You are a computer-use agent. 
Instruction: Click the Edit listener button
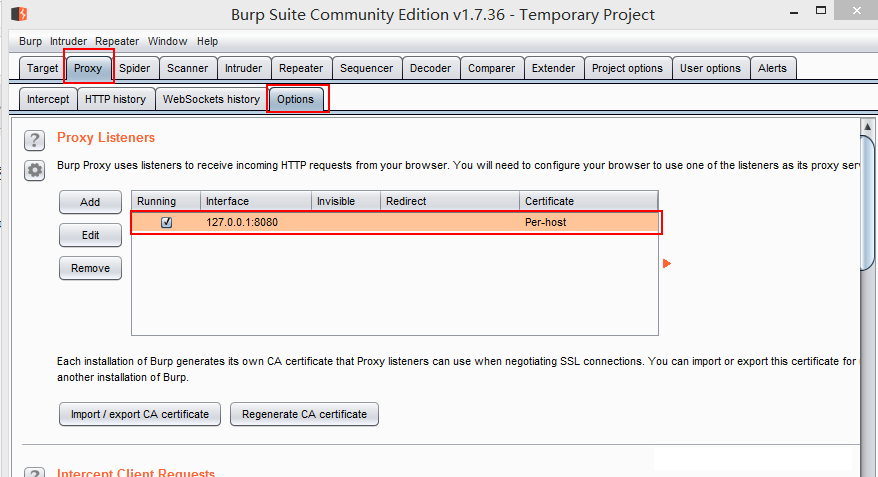click(x=90, y=235)
